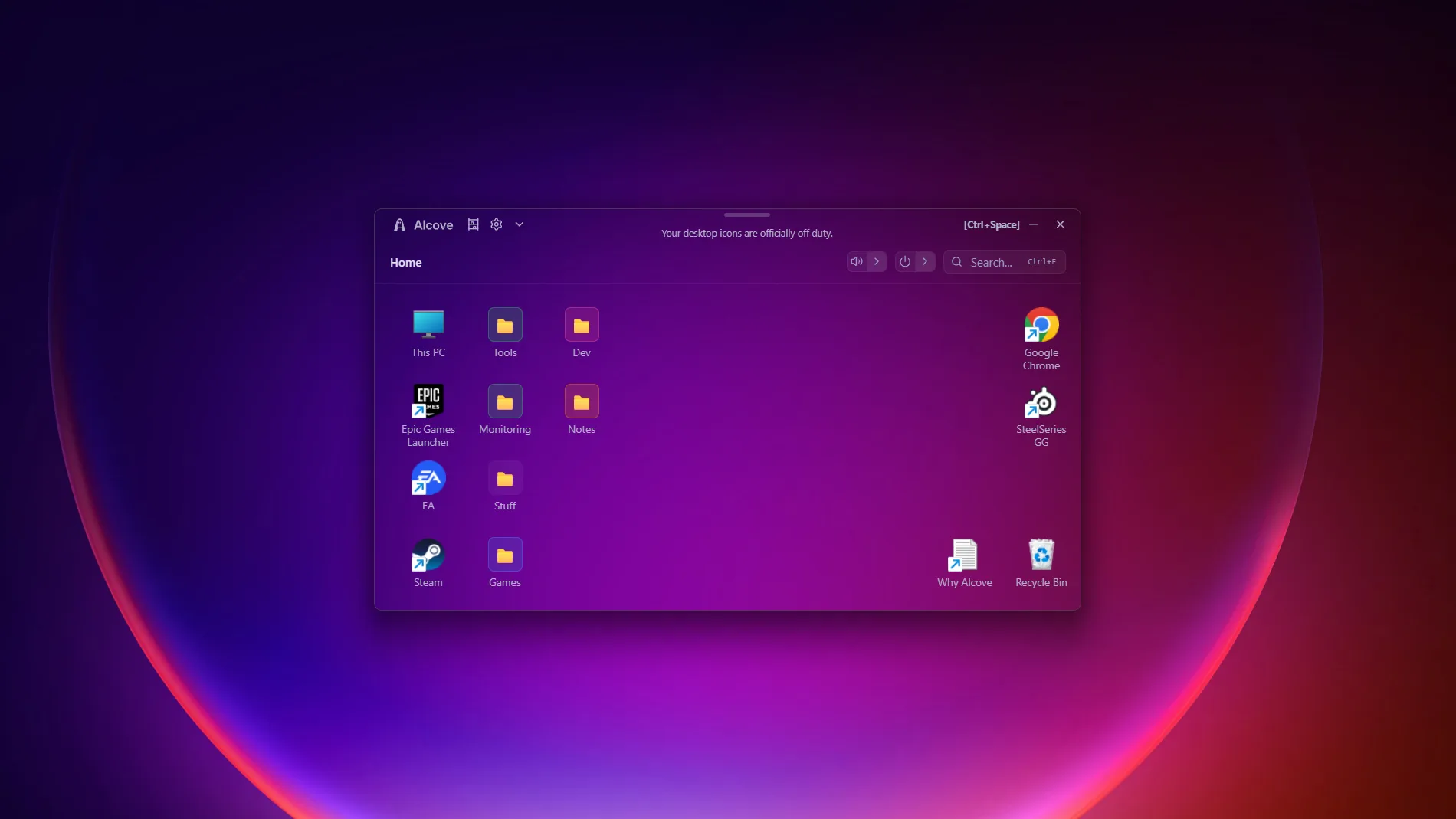
Task: Click the power icon
Action: click(x=905, y=261)
